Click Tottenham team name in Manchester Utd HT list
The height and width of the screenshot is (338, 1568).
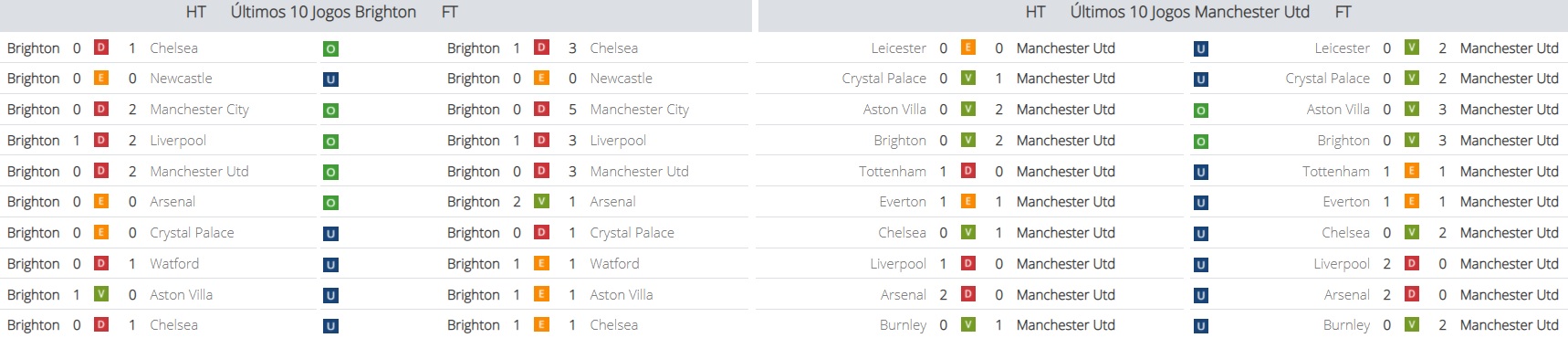coord(892,172)
